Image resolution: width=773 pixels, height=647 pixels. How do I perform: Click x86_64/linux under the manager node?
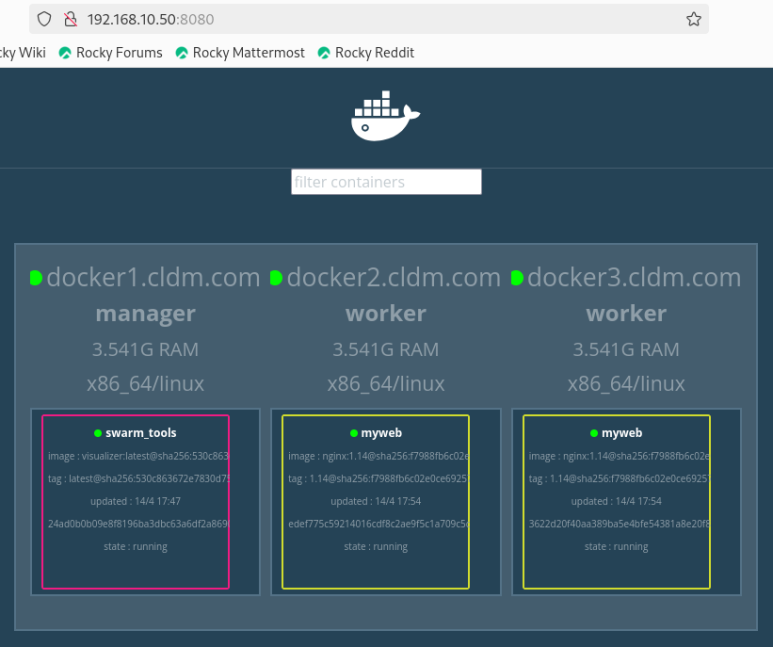(145, 384)
